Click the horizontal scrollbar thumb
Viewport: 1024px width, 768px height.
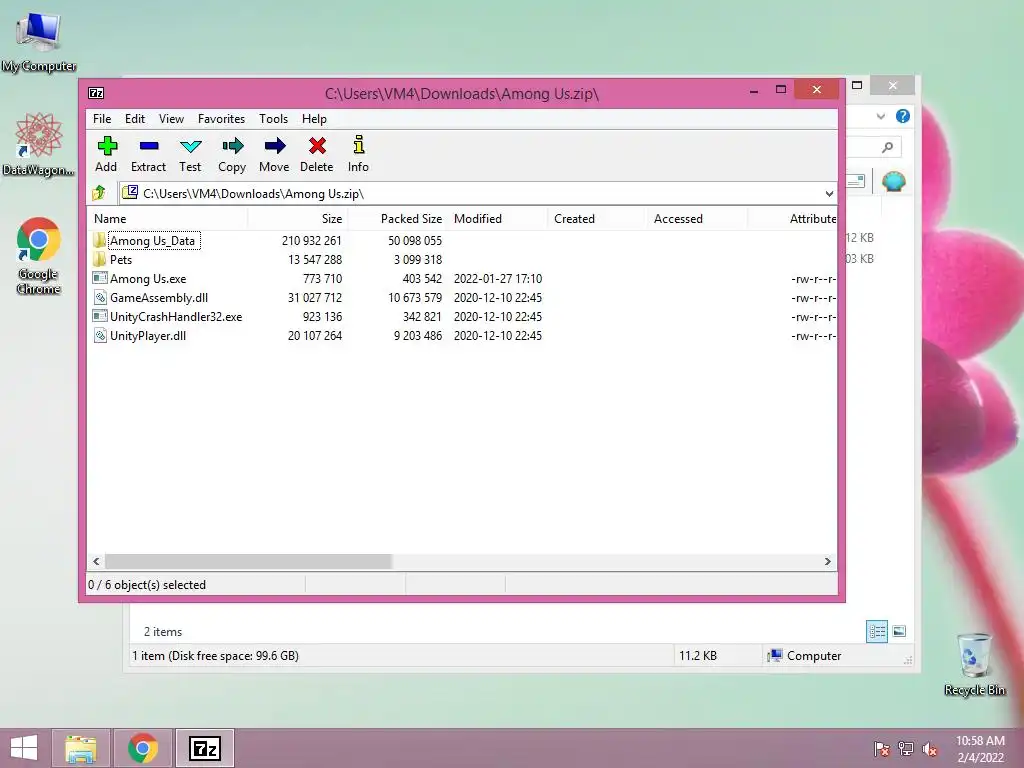248,561
